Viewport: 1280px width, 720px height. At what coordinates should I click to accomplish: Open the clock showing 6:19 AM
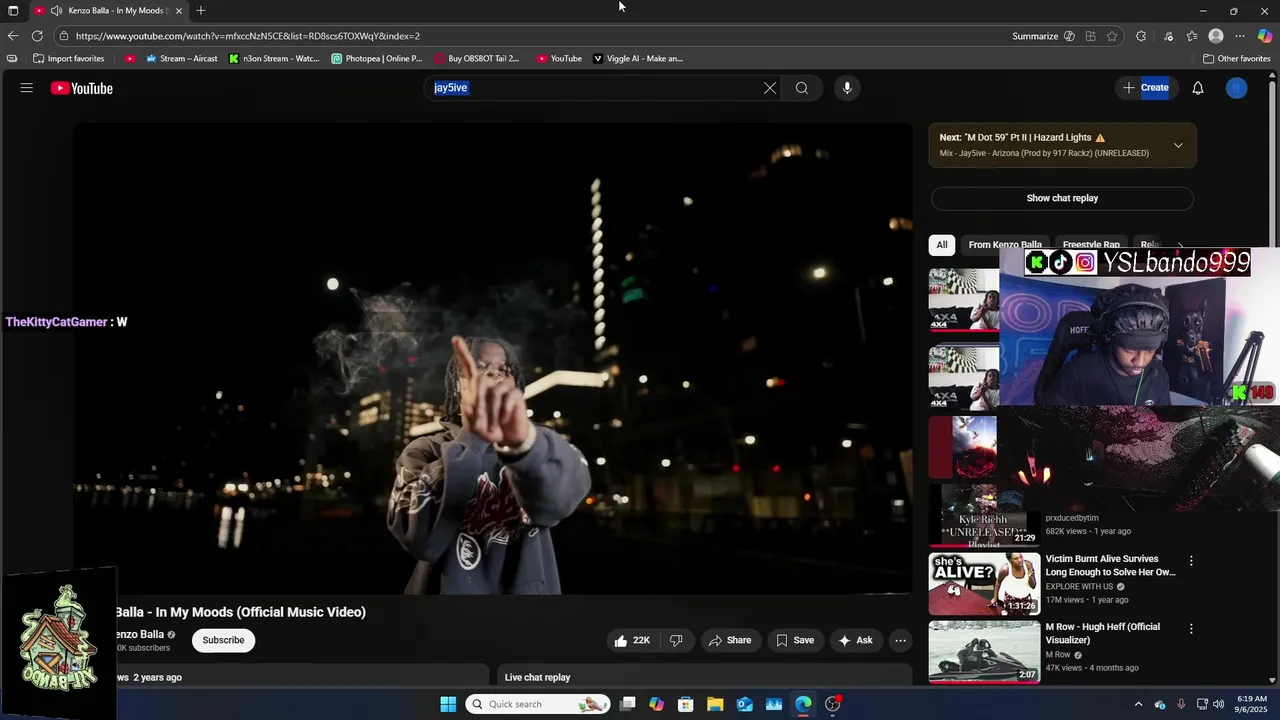[x=1252, y=704]
